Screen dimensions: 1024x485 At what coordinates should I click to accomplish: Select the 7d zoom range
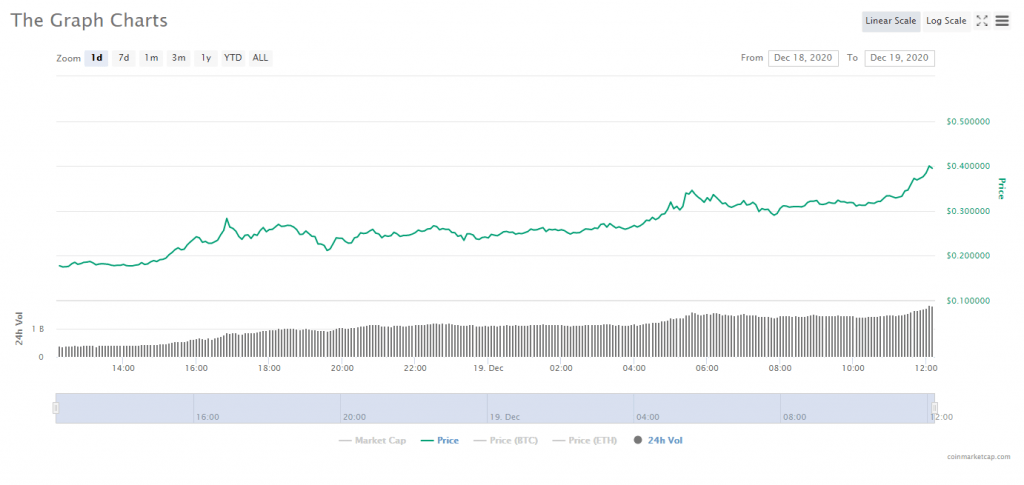click(124, 58)
